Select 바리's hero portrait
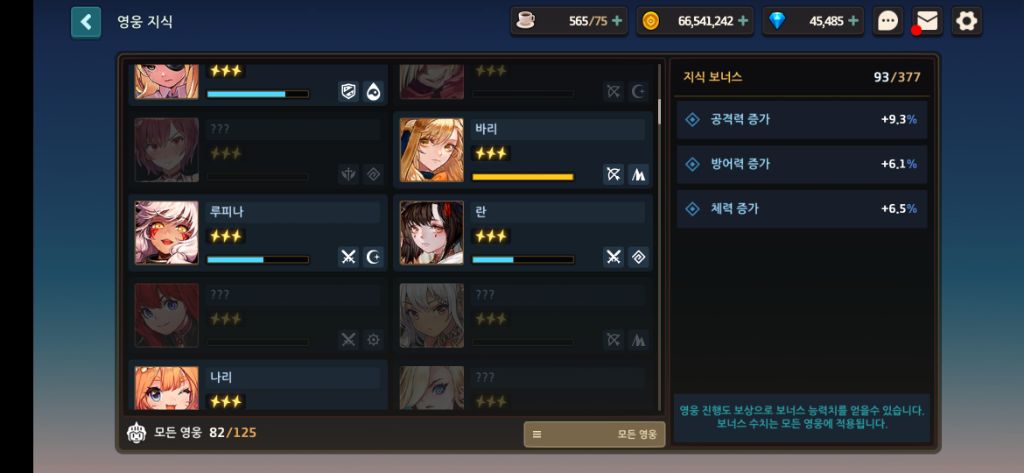The height and width of the screenshot is (473, 1024). click(432, 150)
